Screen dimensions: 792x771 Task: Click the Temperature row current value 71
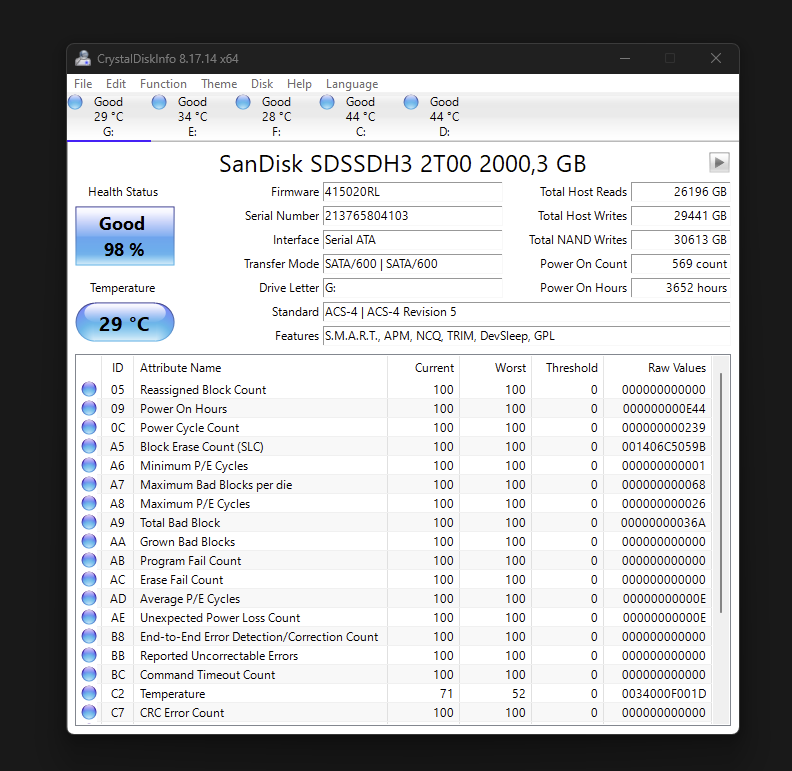[x=447, y=694]
